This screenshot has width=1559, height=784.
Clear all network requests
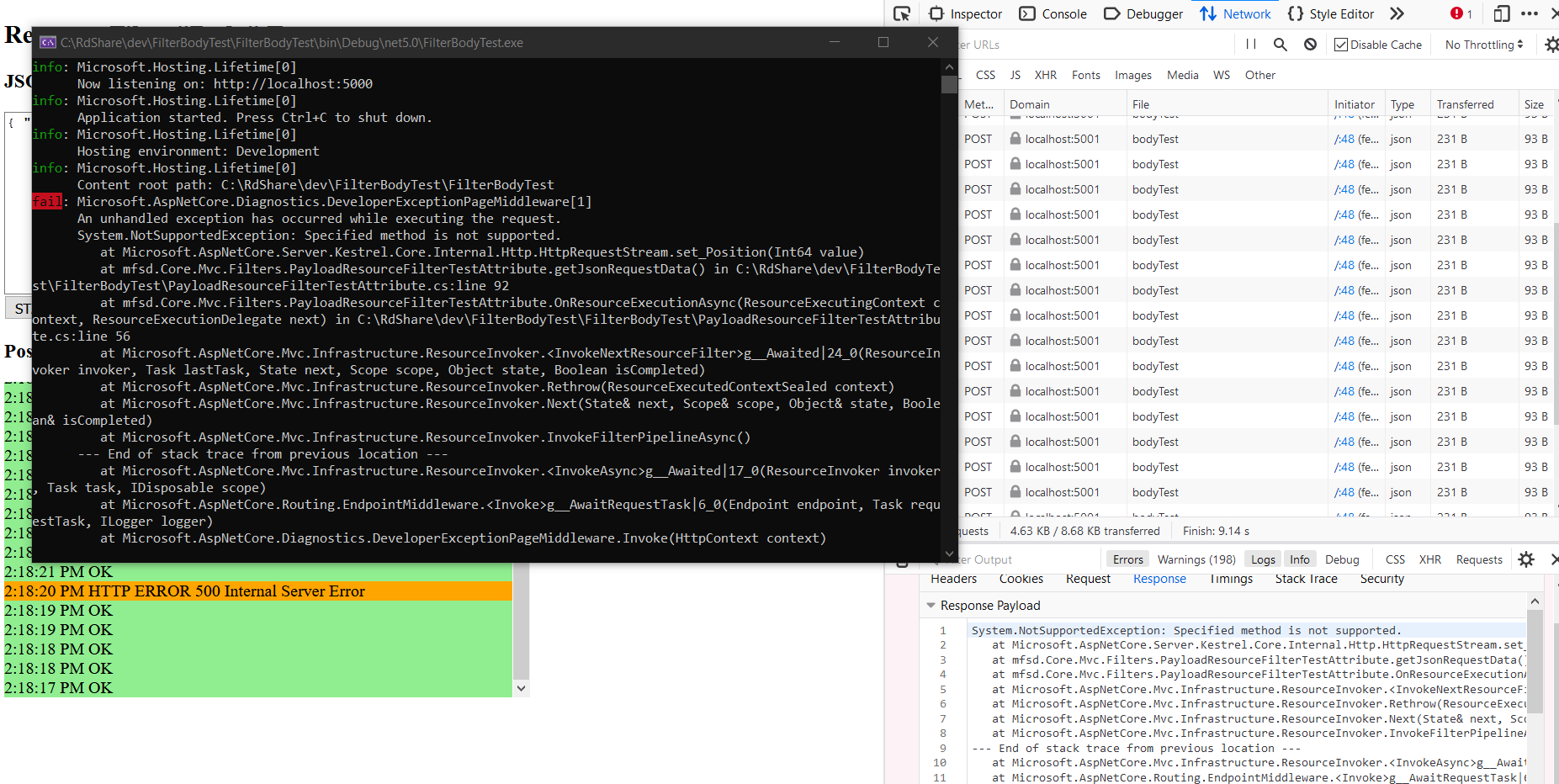(x=1310, y=44)
